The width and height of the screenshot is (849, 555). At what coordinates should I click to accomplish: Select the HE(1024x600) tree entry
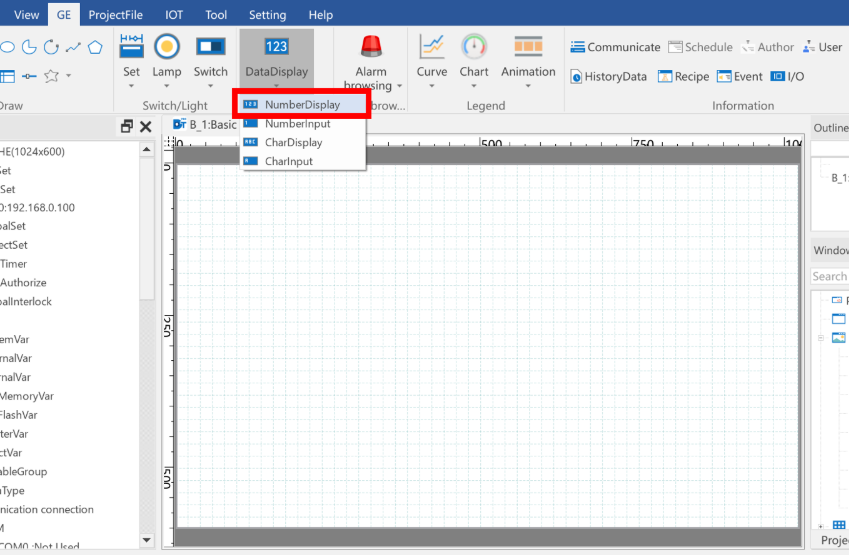pyautogui.click(x=32, y=152)
